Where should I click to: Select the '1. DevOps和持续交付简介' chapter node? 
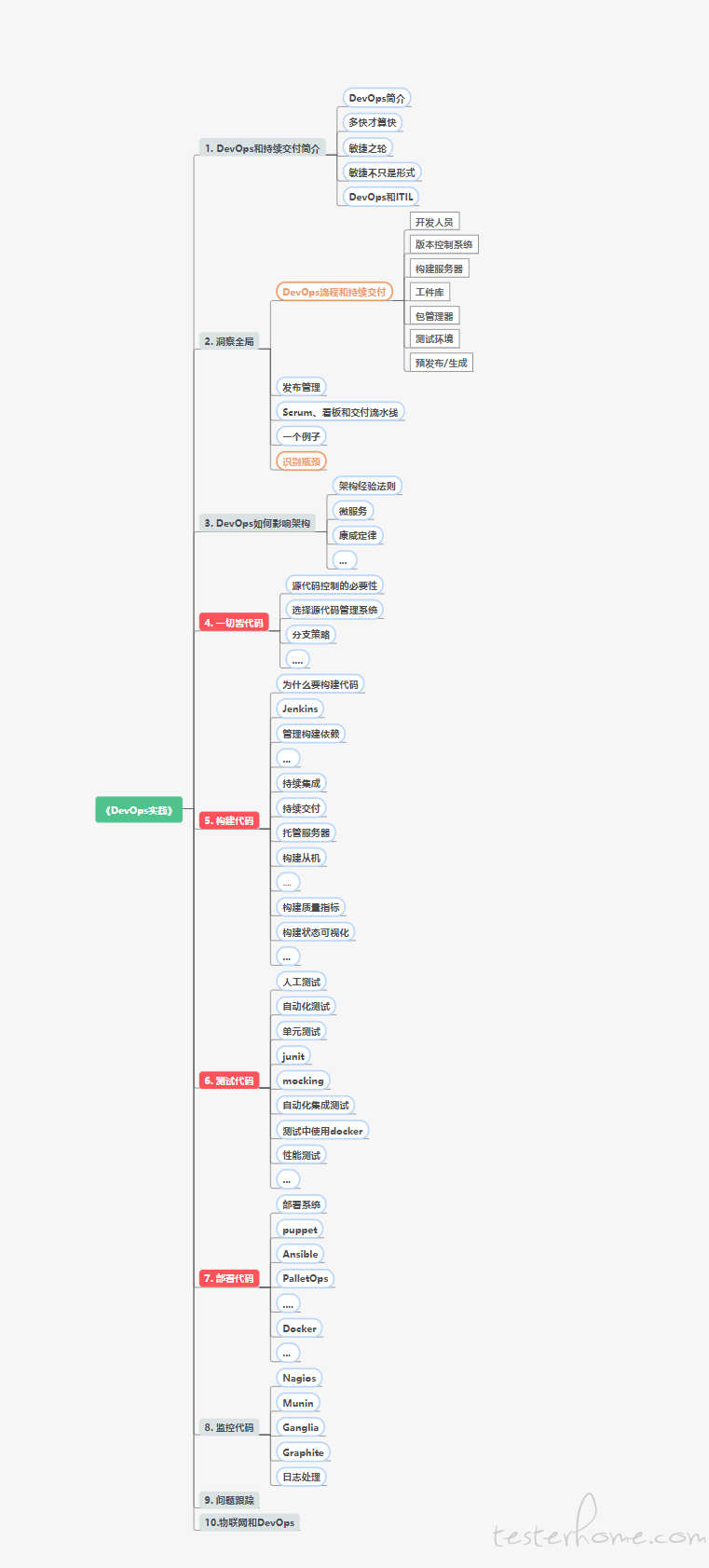(x=262, y=148)
